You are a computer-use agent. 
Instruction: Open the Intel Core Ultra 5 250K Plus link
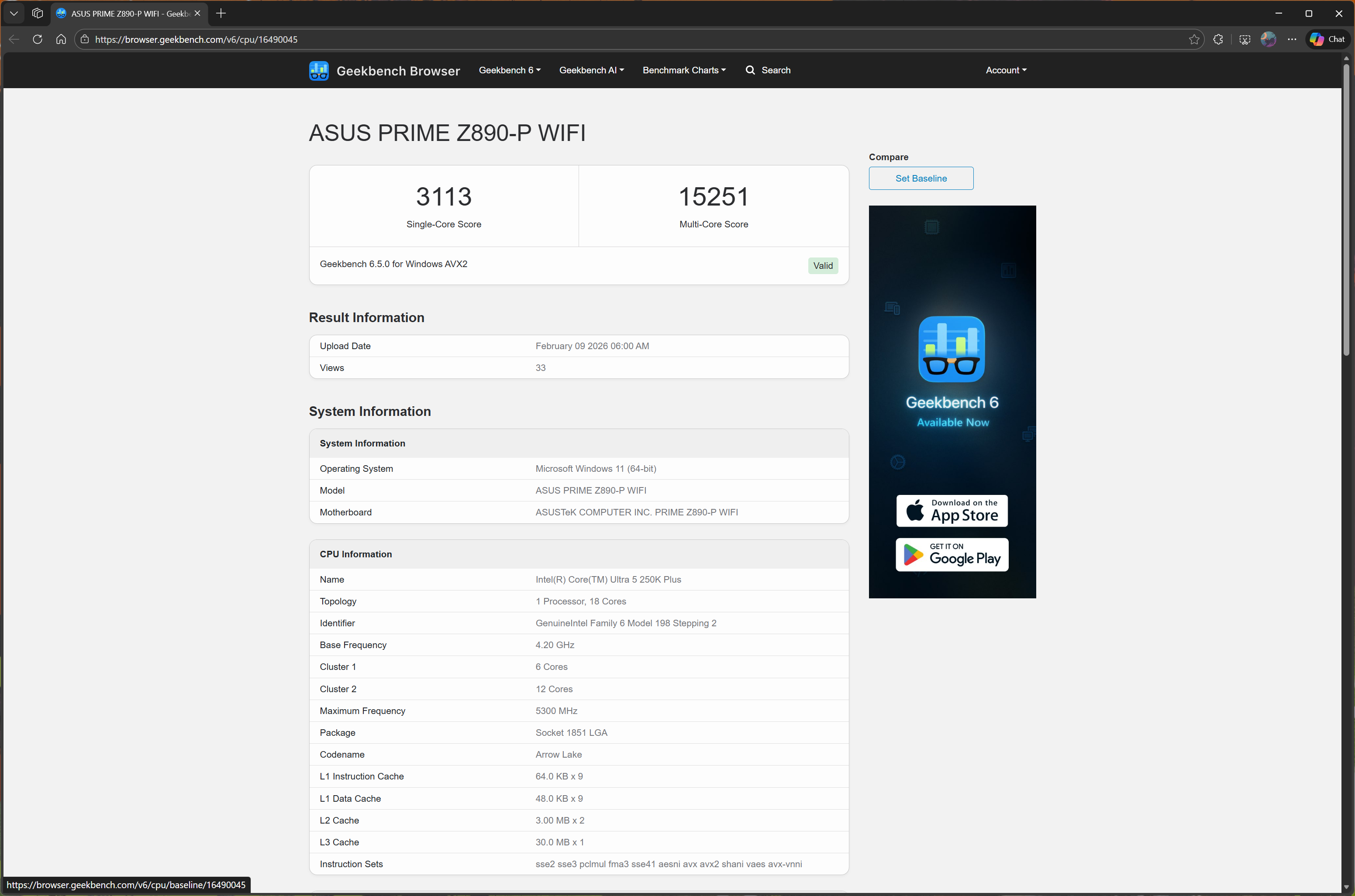click(x=608, y=579)
